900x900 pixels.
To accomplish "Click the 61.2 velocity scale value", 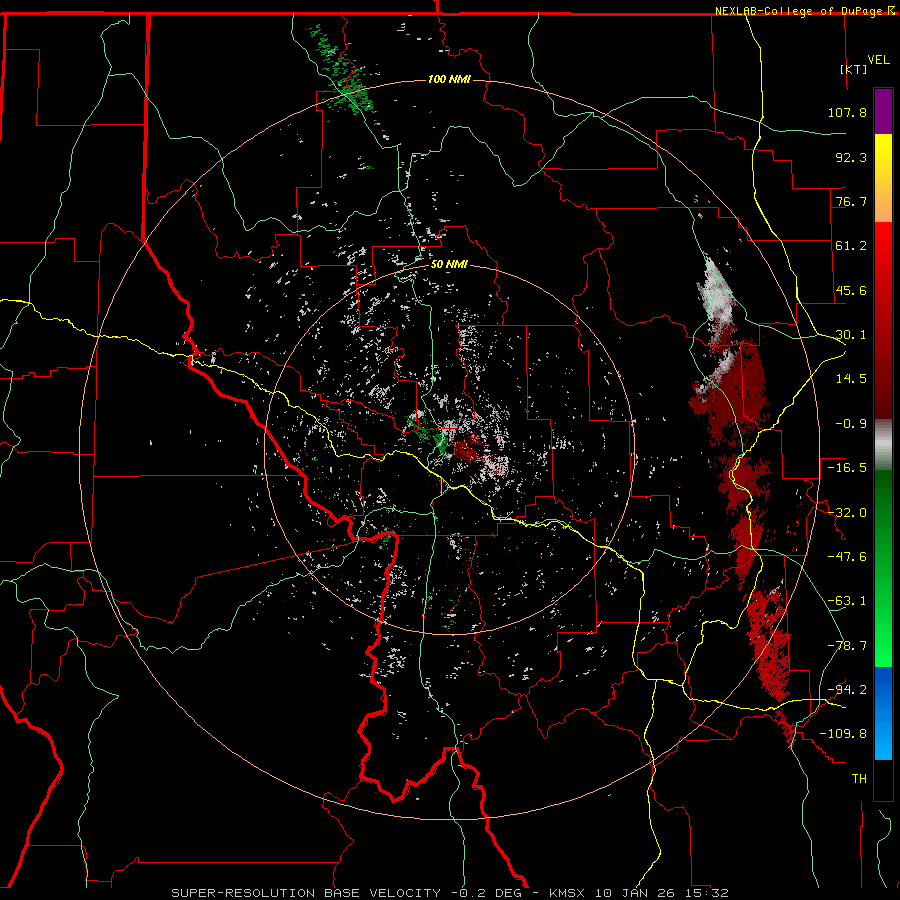I will pyautogui.click(x=851, y=245).
